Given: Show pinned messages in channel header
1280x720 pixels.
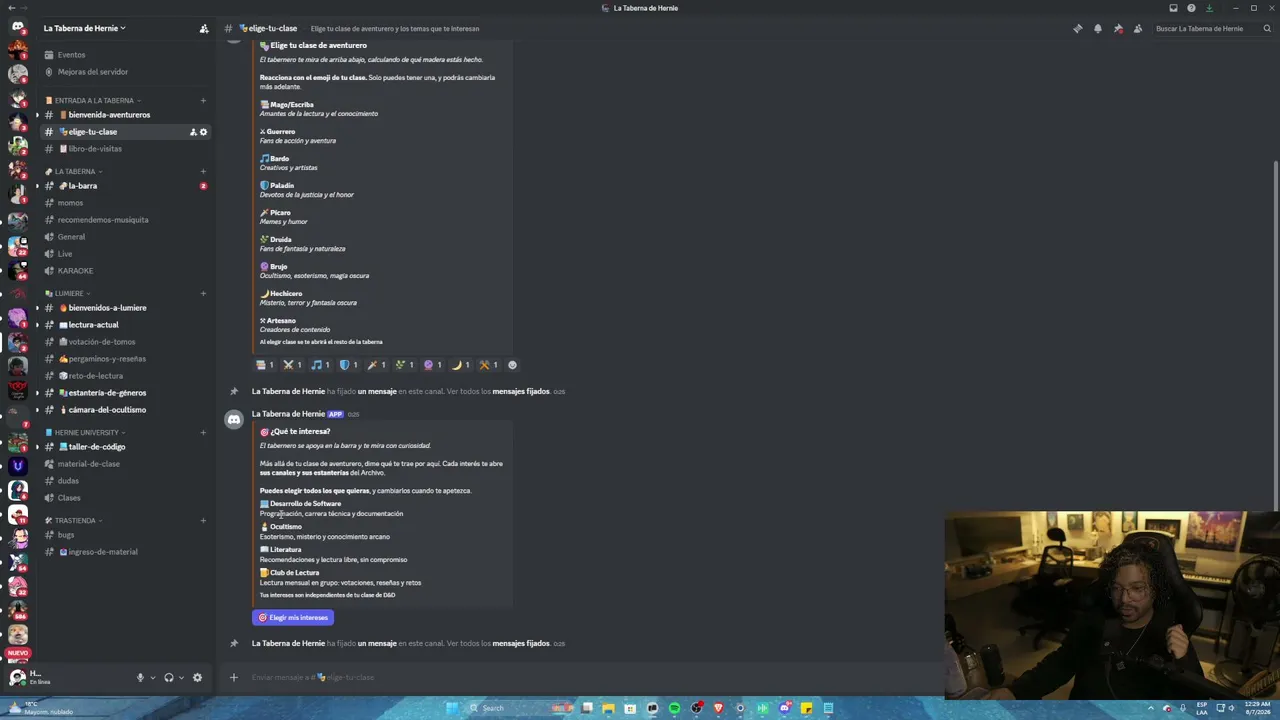Looking at the screenshot, I should pyautogui.click(x=1117, y=28).
